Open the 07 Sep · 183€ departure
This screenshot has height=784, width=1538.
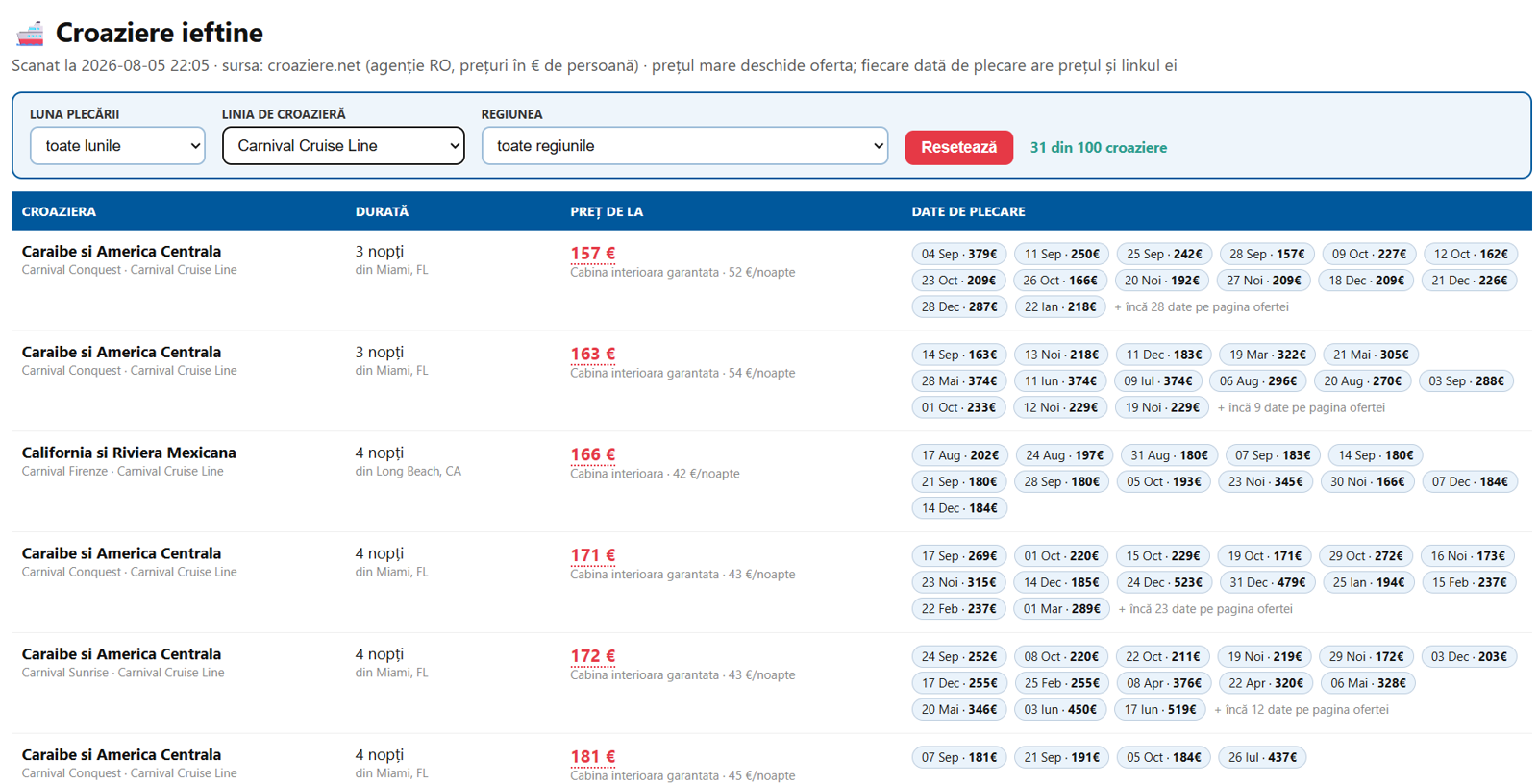pos(1273,455)
